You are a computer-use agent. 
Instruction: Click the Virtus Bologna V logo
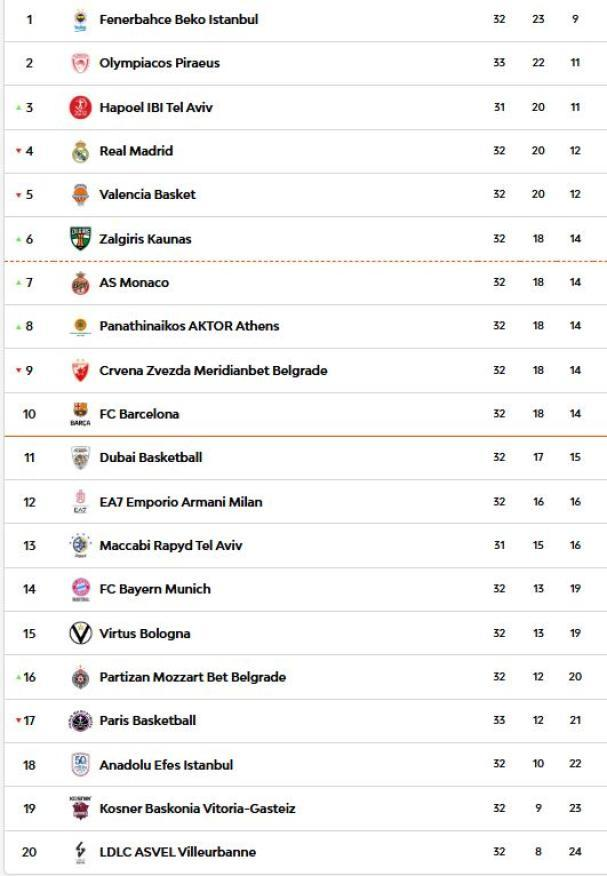click(x=80, y=633)
